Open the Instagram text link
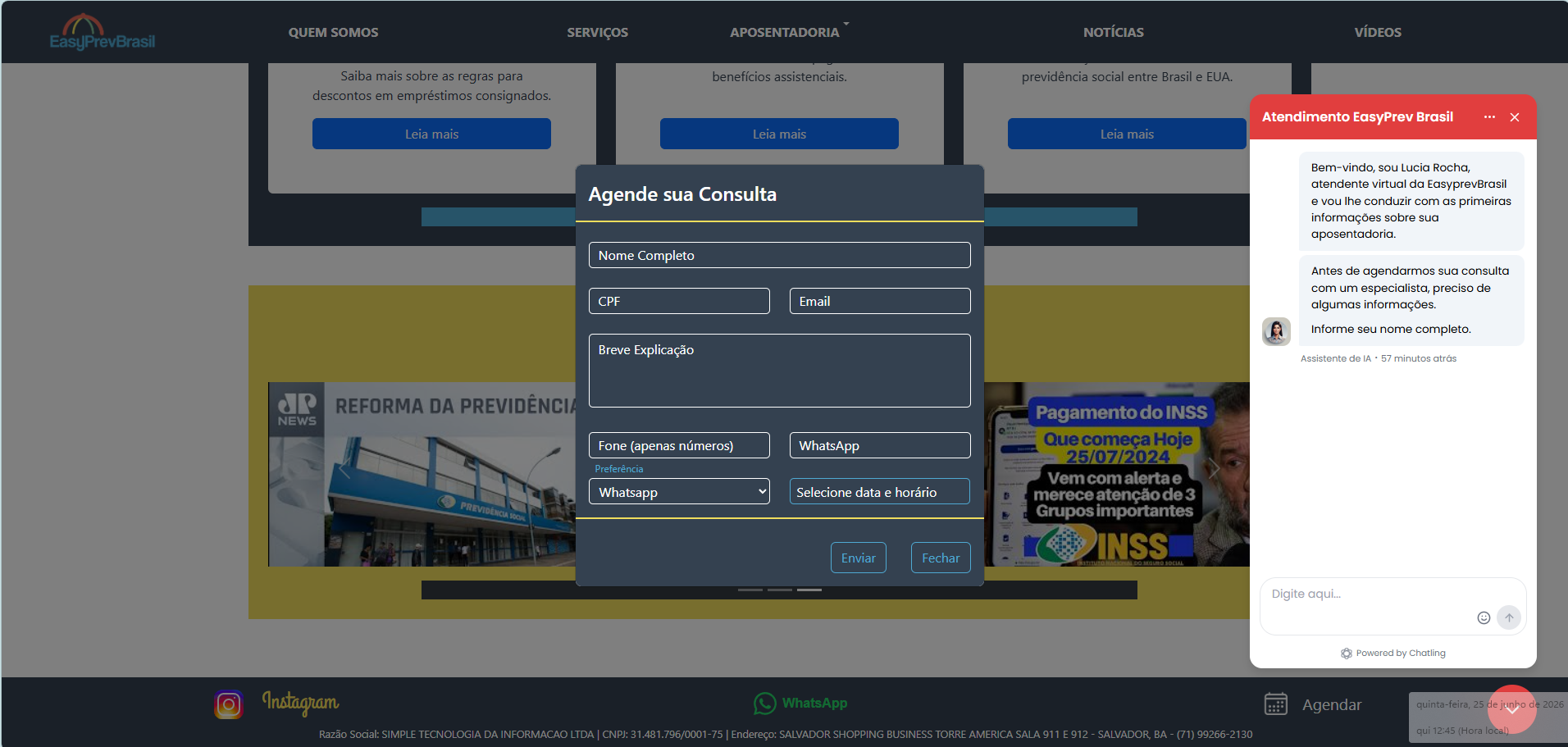The width and height of the screenshot is (1568, 747). [300, 703]
